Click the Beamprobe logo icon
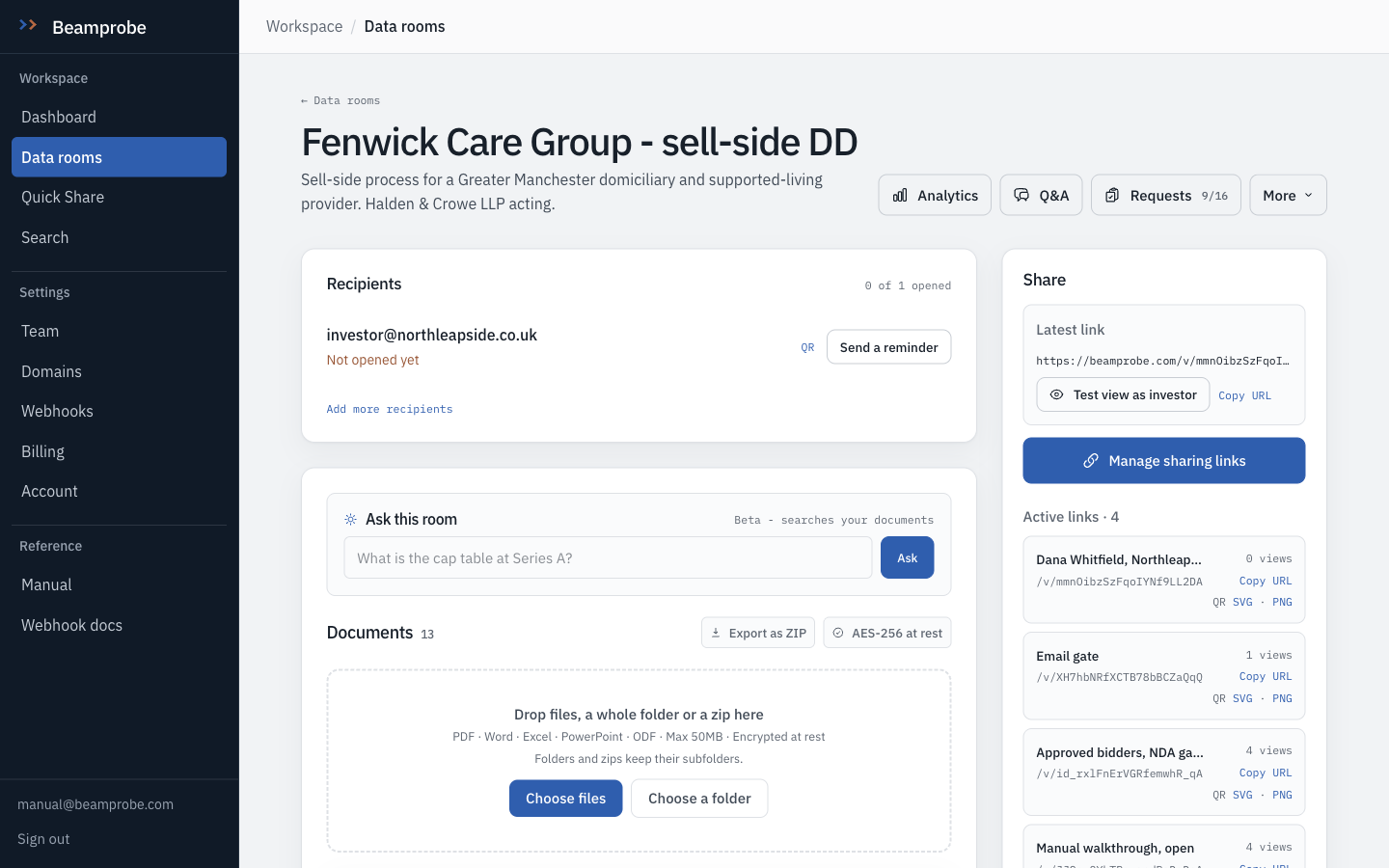 click(x=28, y=25)
